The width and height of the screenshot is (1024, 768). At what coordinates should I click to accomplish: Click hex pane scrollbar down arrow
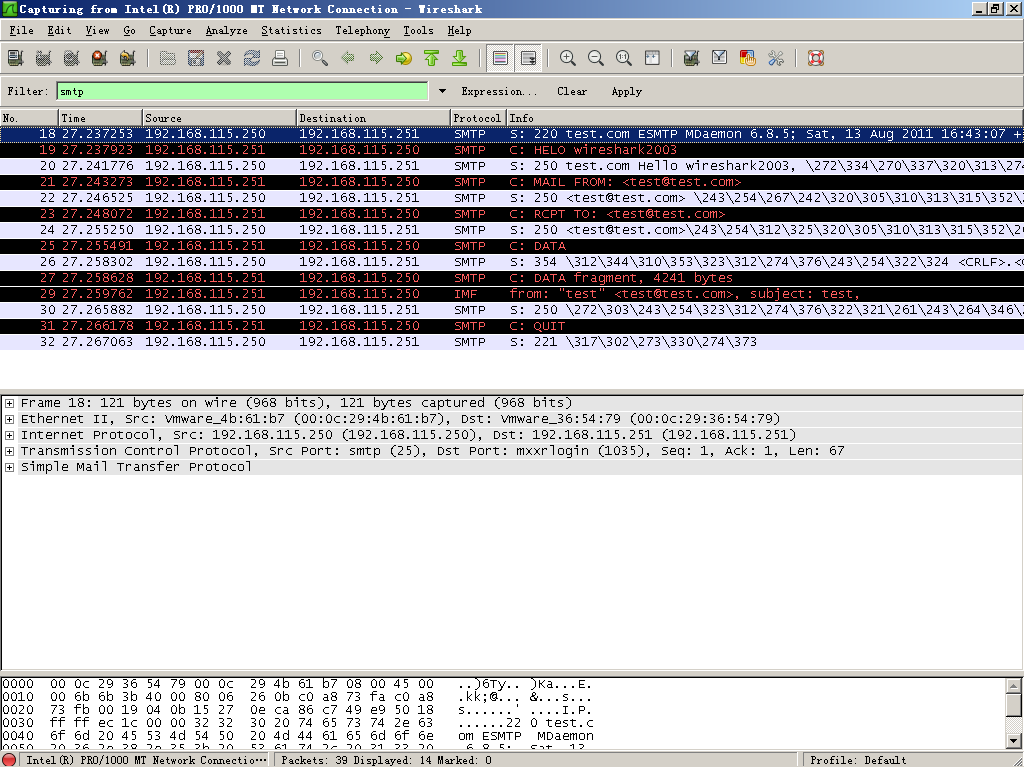coord(1014,740)
